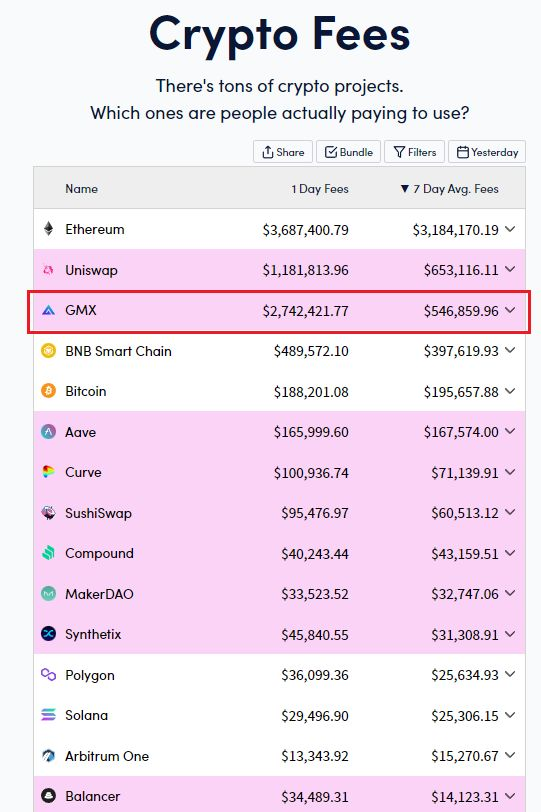Click the GMX triangle logo icon
Viewport: 541px width, 812px height.
point(48,310)
